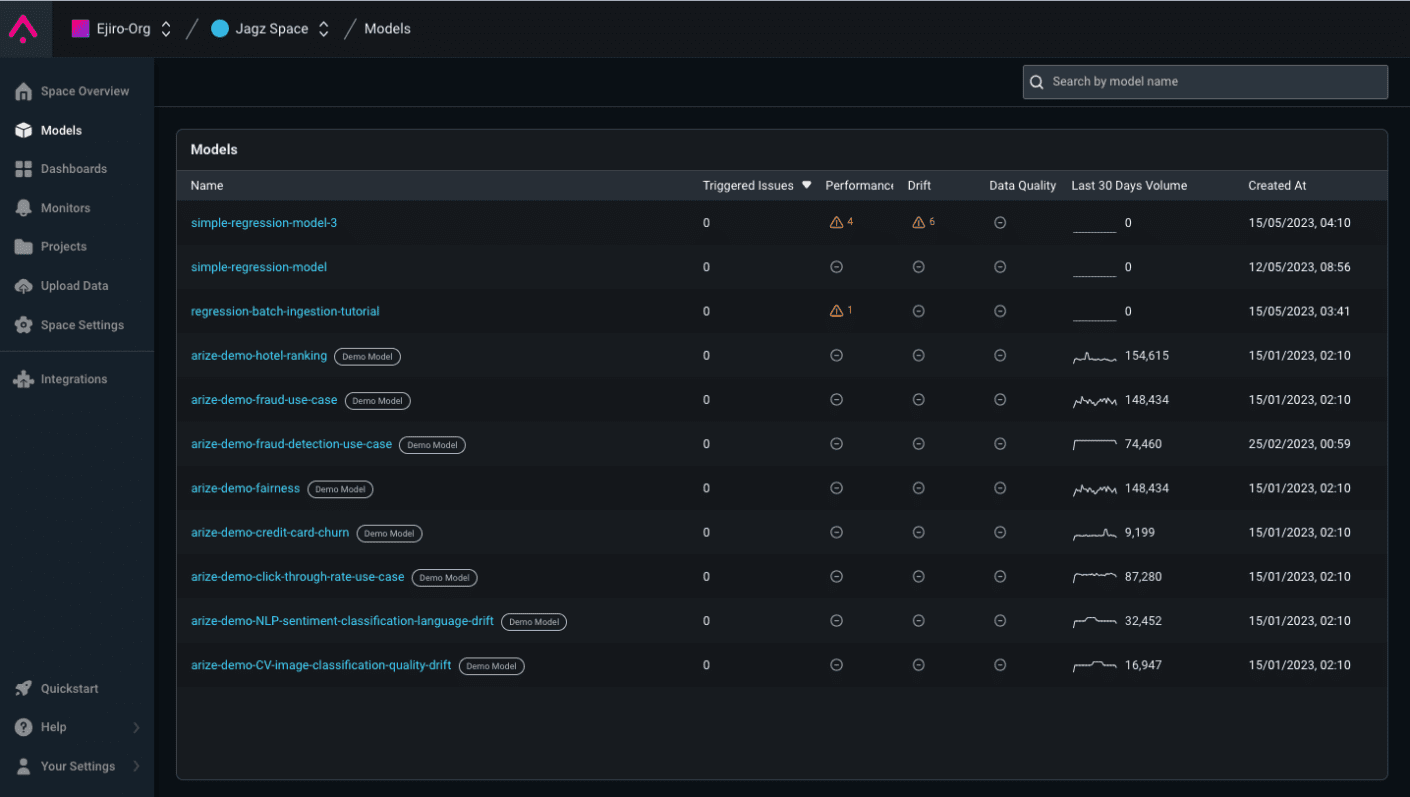1410x797 pixels.
Task: Click performance warning icon for regression-batch-ingestion-tutorial
Action: [836, 311]
